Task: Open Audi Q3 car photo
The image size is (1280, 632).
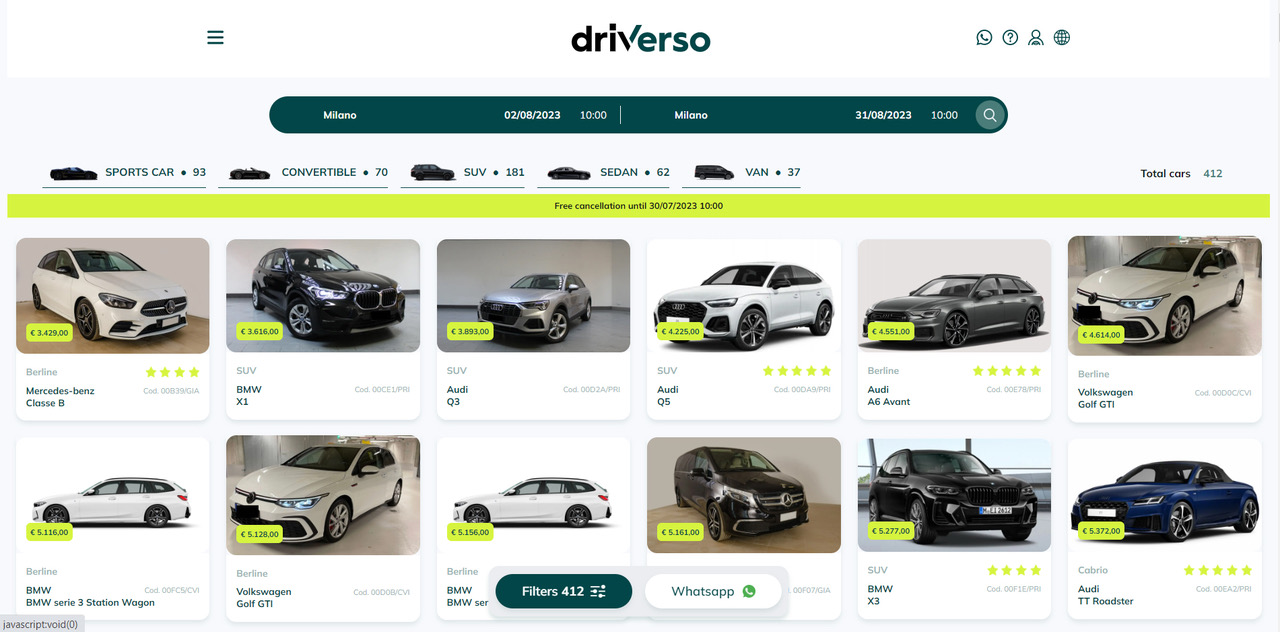Action: [x=534, y=296]
